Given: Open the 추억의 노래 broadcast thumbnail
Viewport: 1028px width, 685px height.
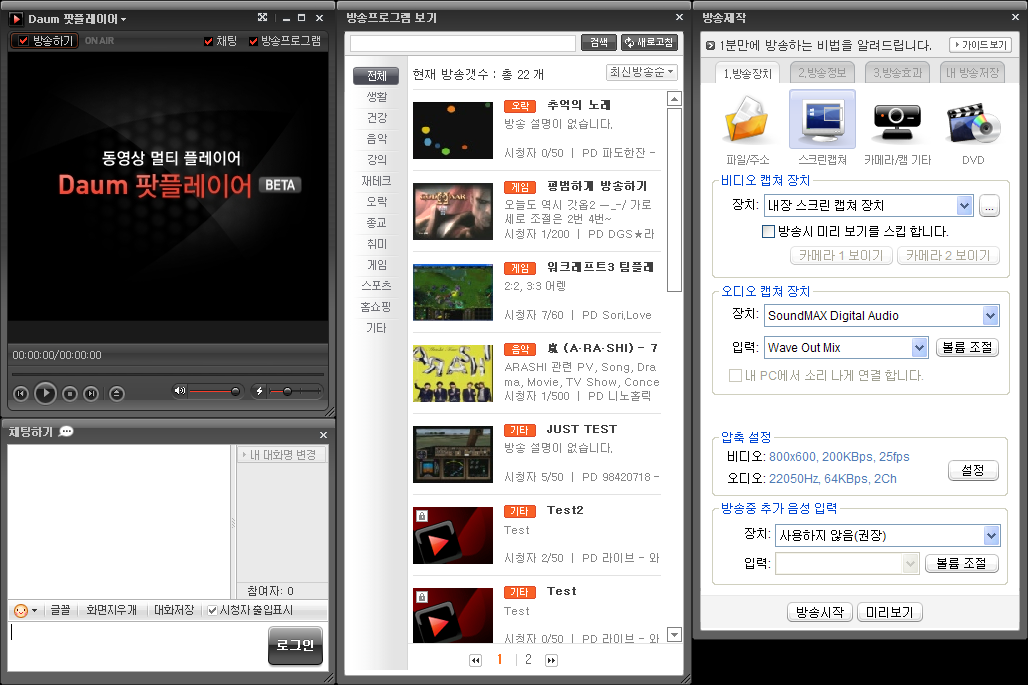Looking at the screenshot, I should [452, 130].
